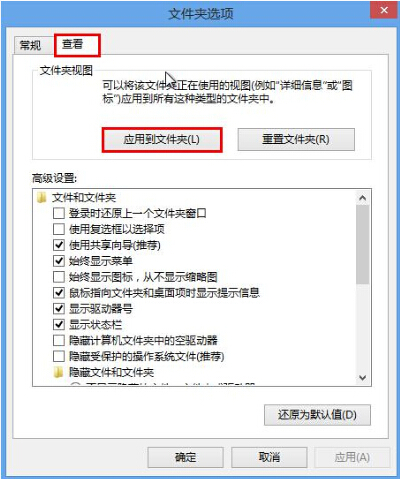The height and width of the screenshot is (479, 400).
Task: Close the 文件夹选项 dialog
Action: tap(384, 11)
